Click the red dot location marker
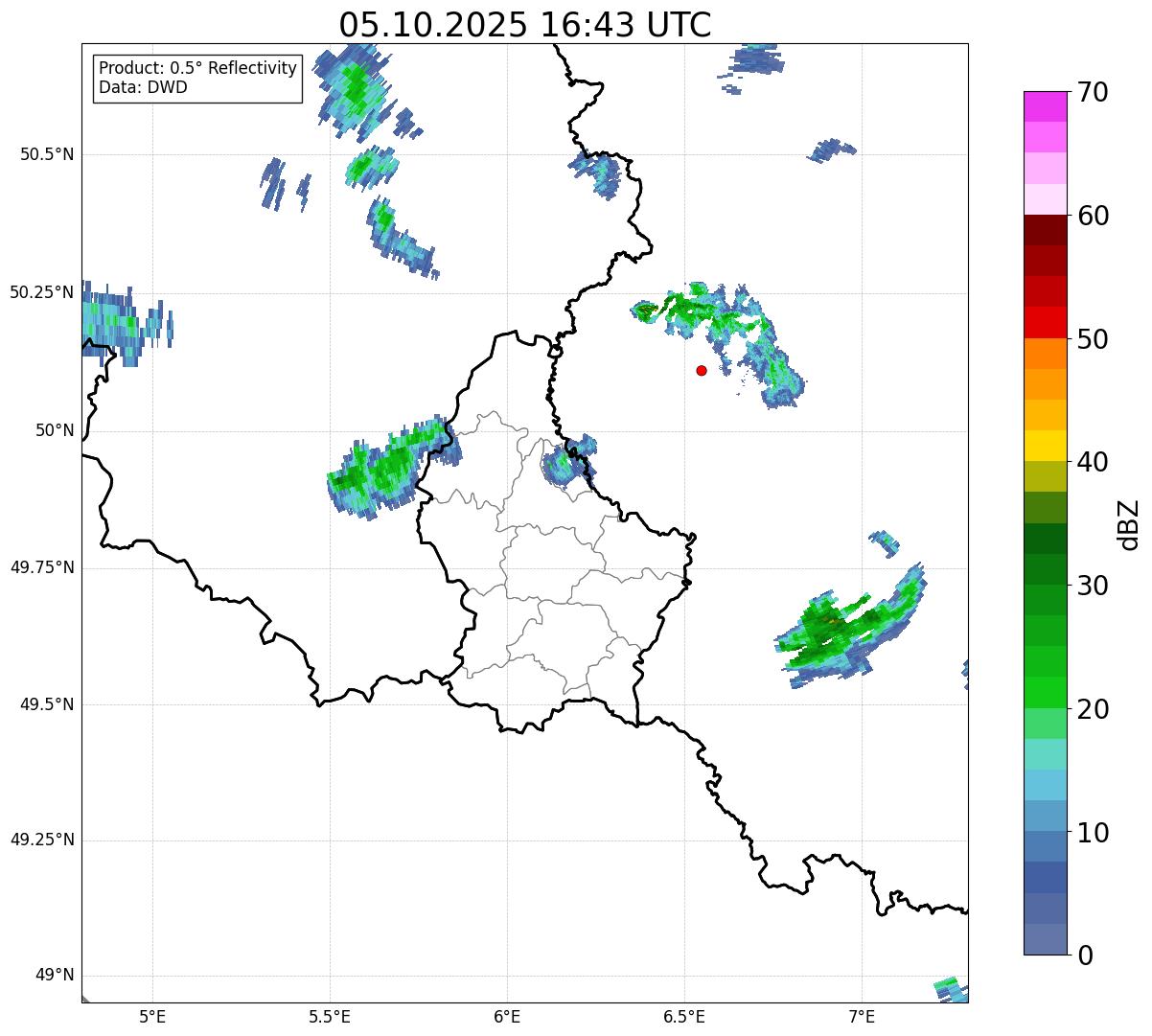 point(702,370)
